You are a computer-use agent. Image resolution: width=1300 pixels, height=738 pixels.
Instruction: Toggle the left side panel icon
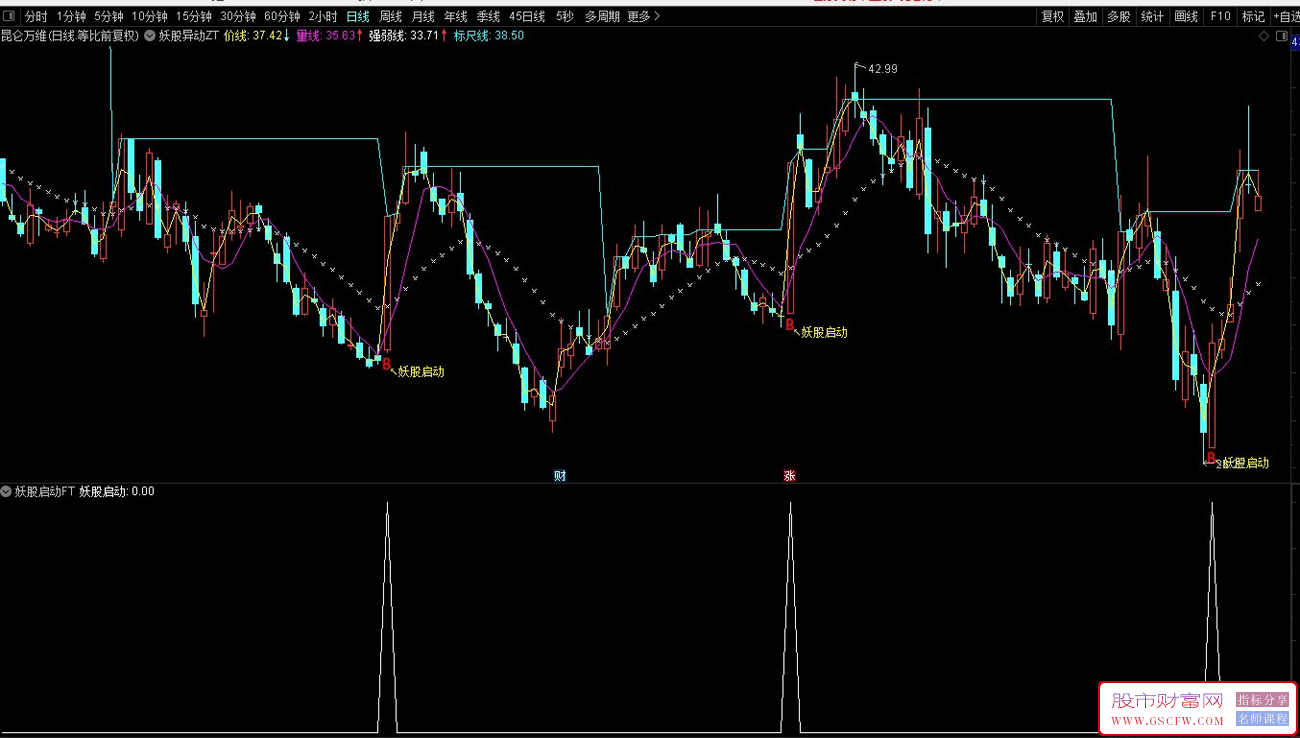tap(10, 16)
